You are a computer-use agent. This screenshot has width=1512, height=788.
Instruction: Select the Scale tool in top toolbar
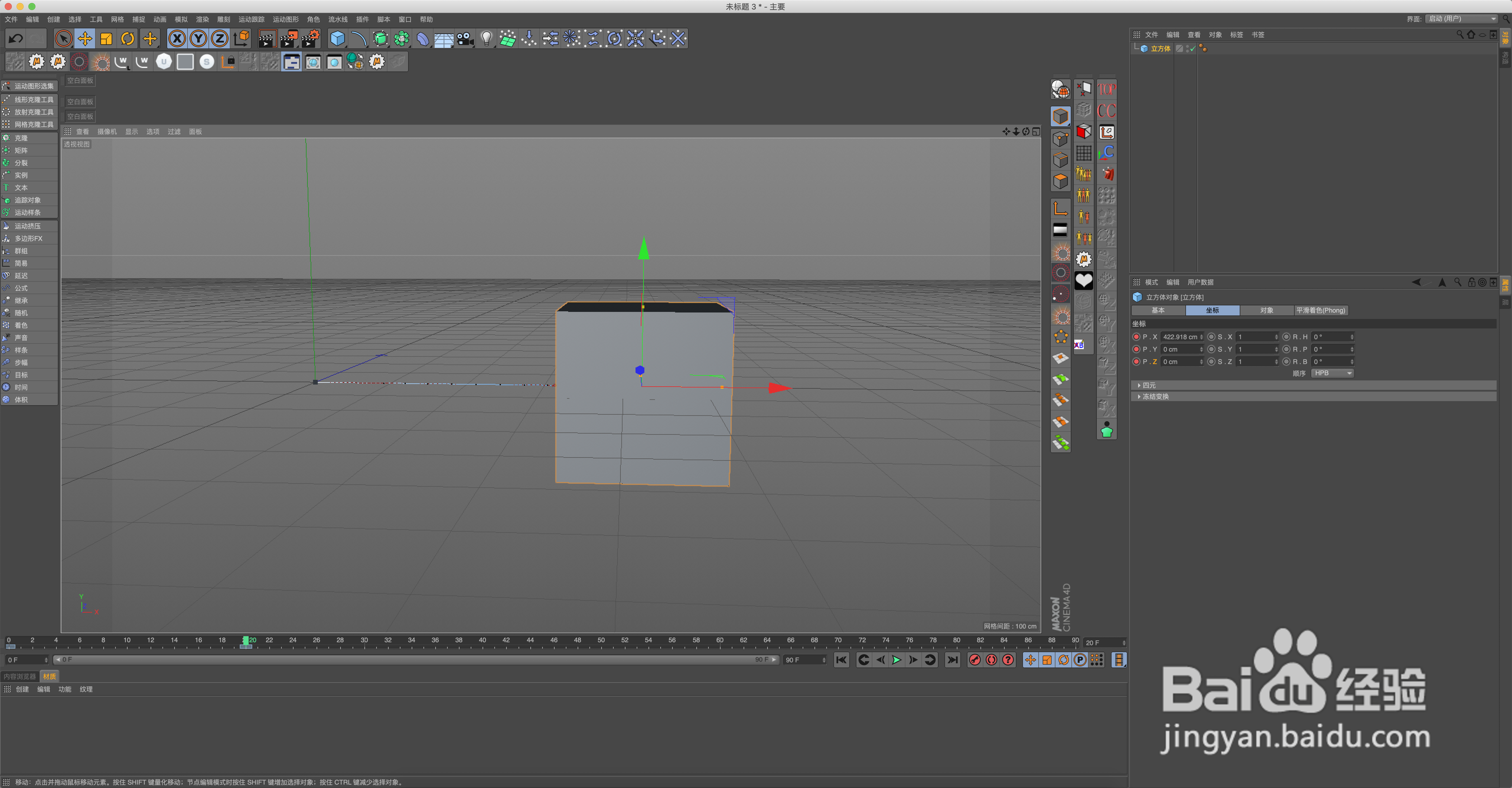pos(106,39)
